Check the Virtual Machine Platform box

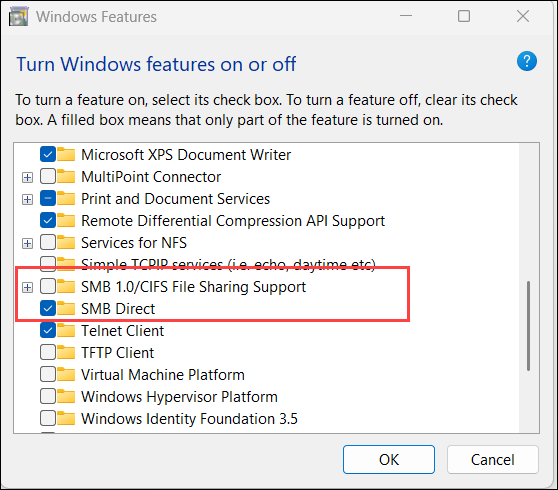48,375
